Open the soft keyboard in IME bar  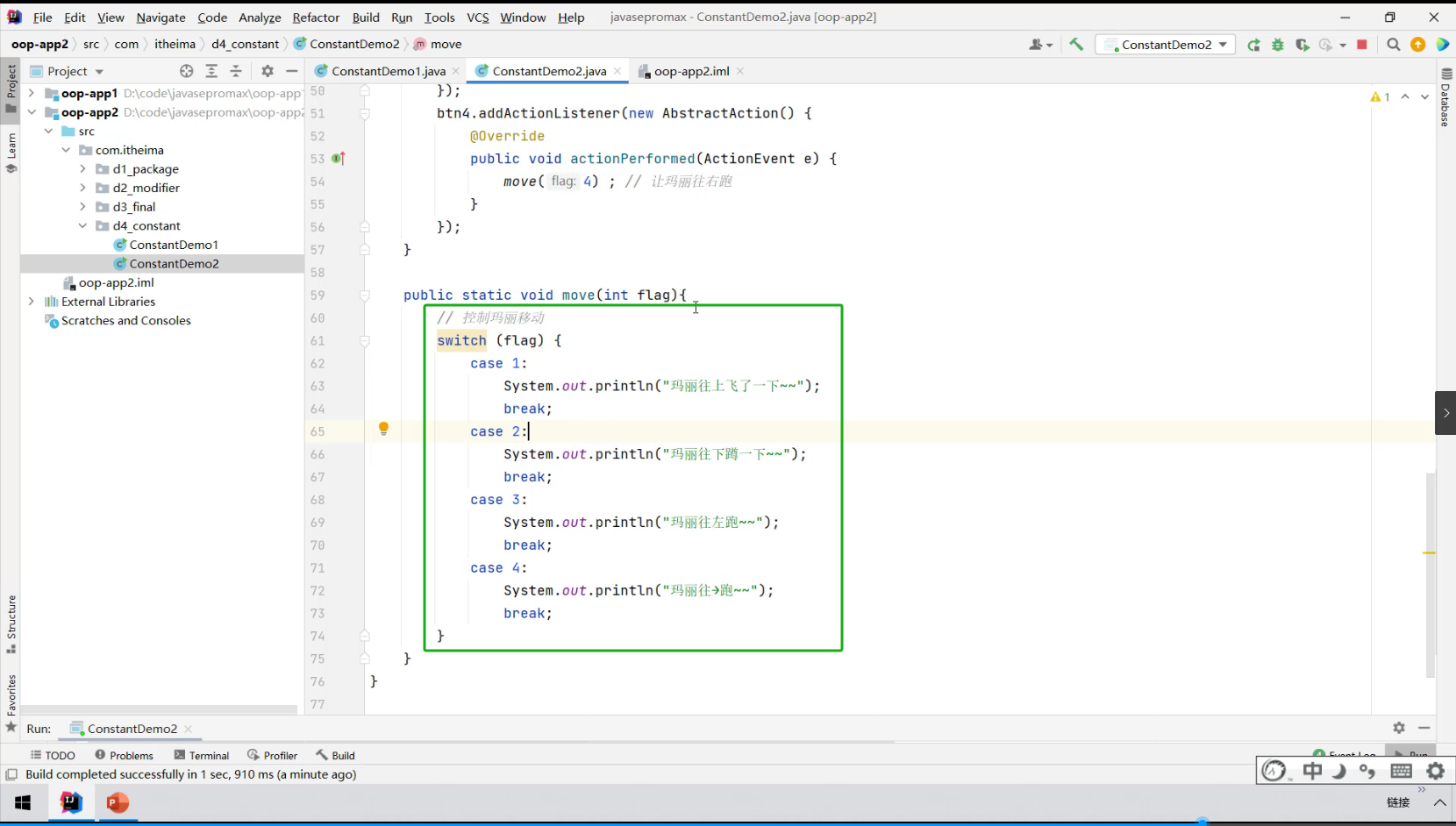click(1402, 771)
